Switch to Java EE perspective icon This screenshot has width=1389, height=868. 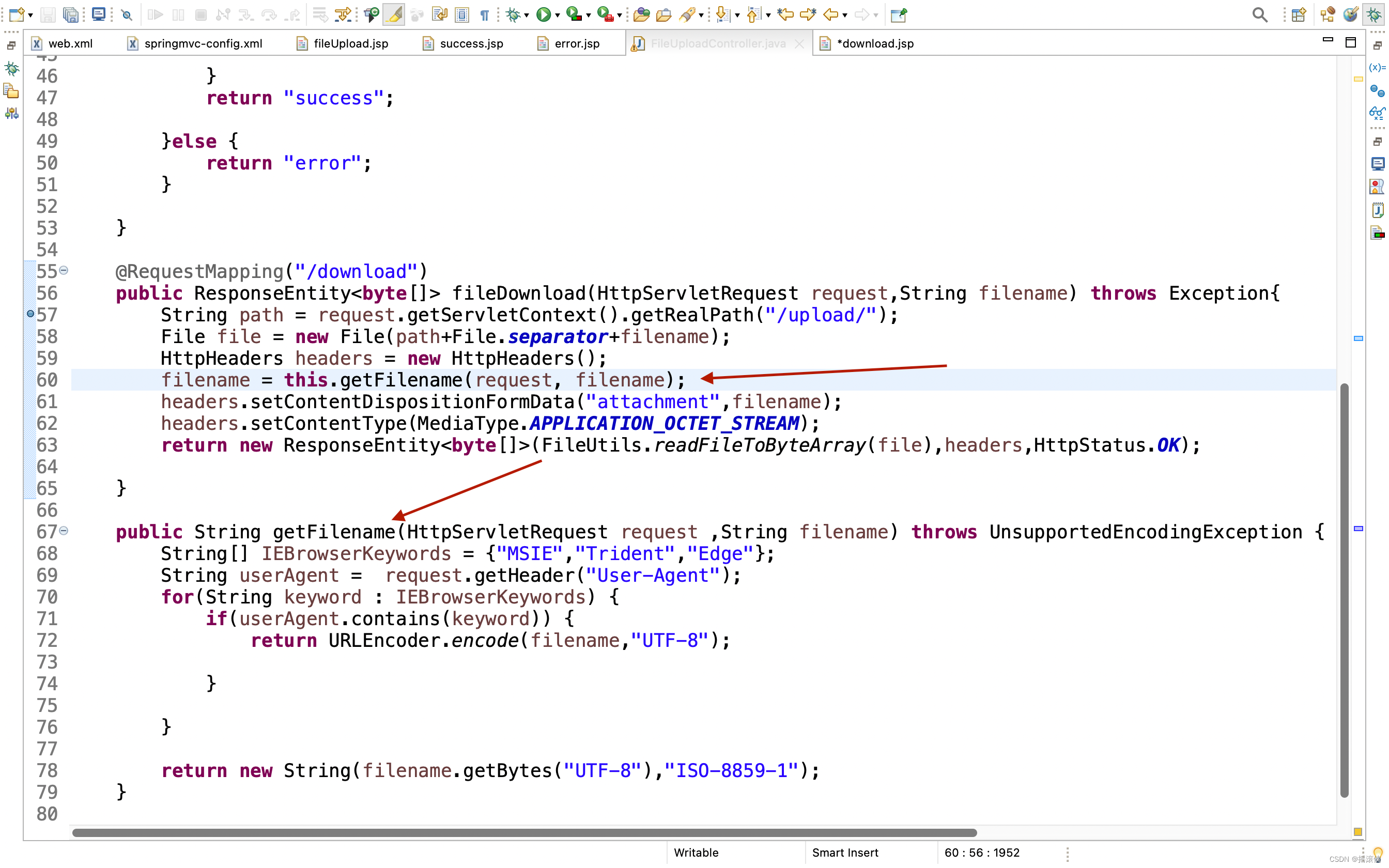(x=1328, y=14)
